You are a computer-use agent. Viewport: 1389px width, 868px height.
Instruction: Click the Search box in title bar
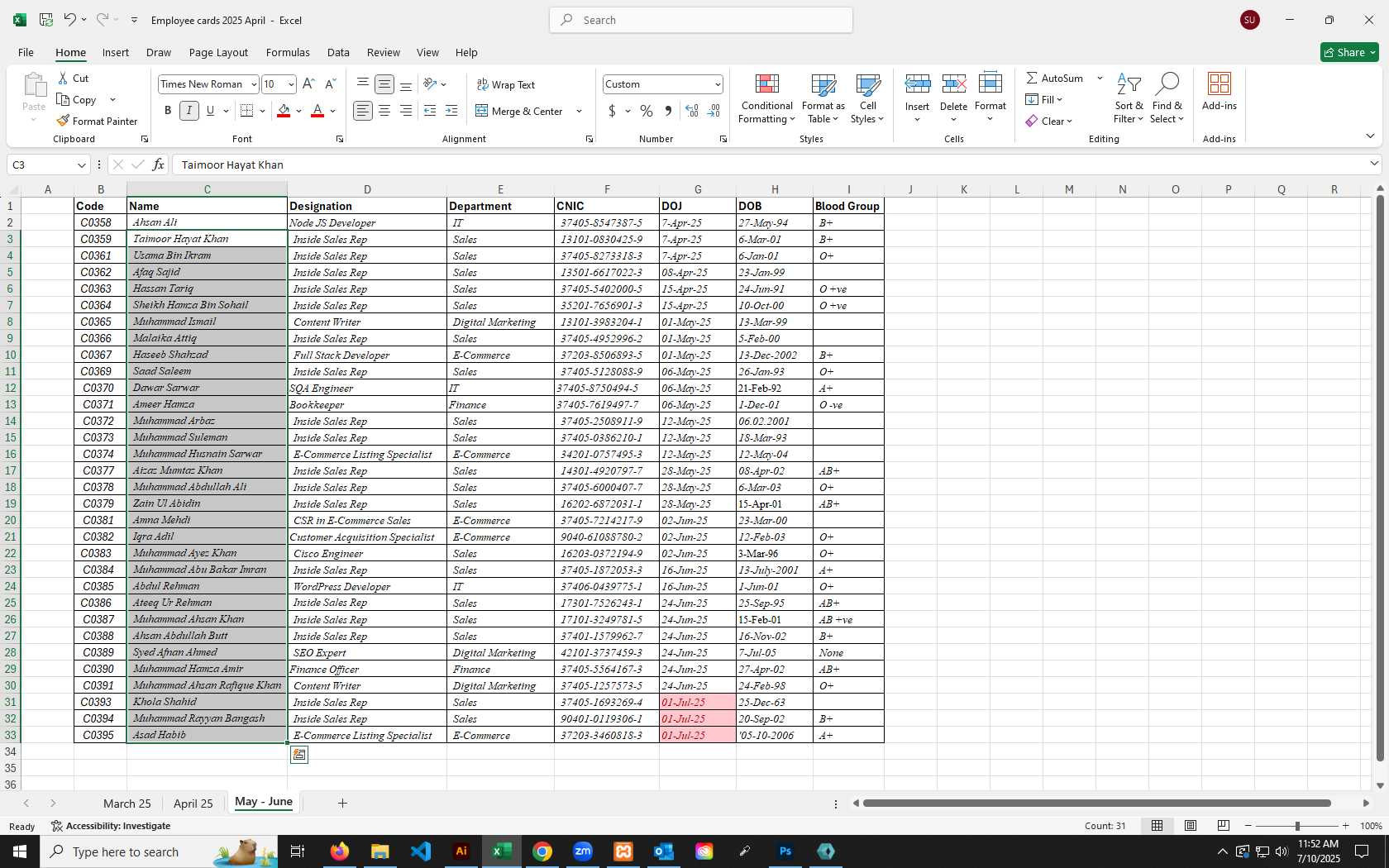tap(701, 20)
